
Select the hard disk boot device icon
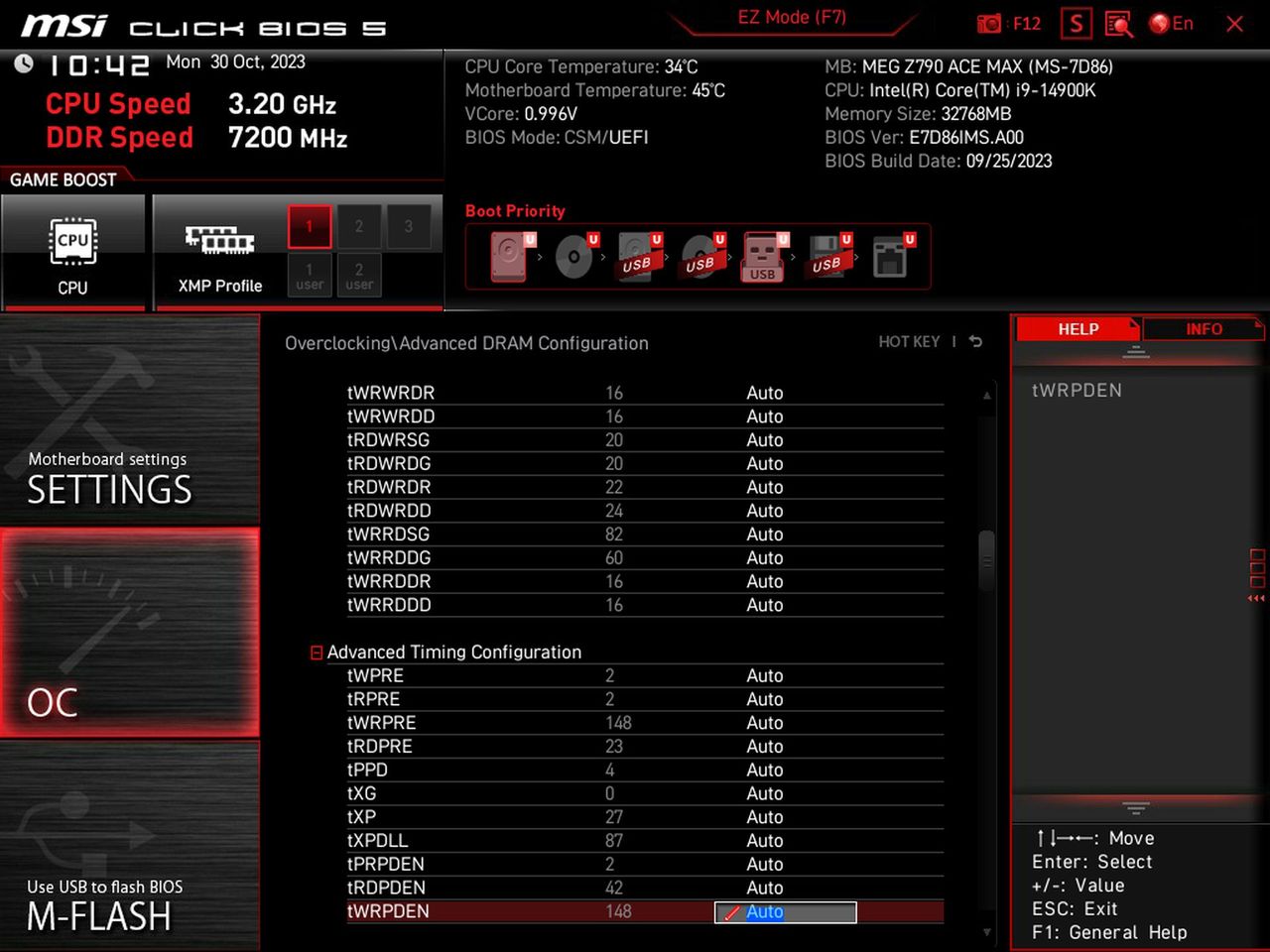coord(510,257)
